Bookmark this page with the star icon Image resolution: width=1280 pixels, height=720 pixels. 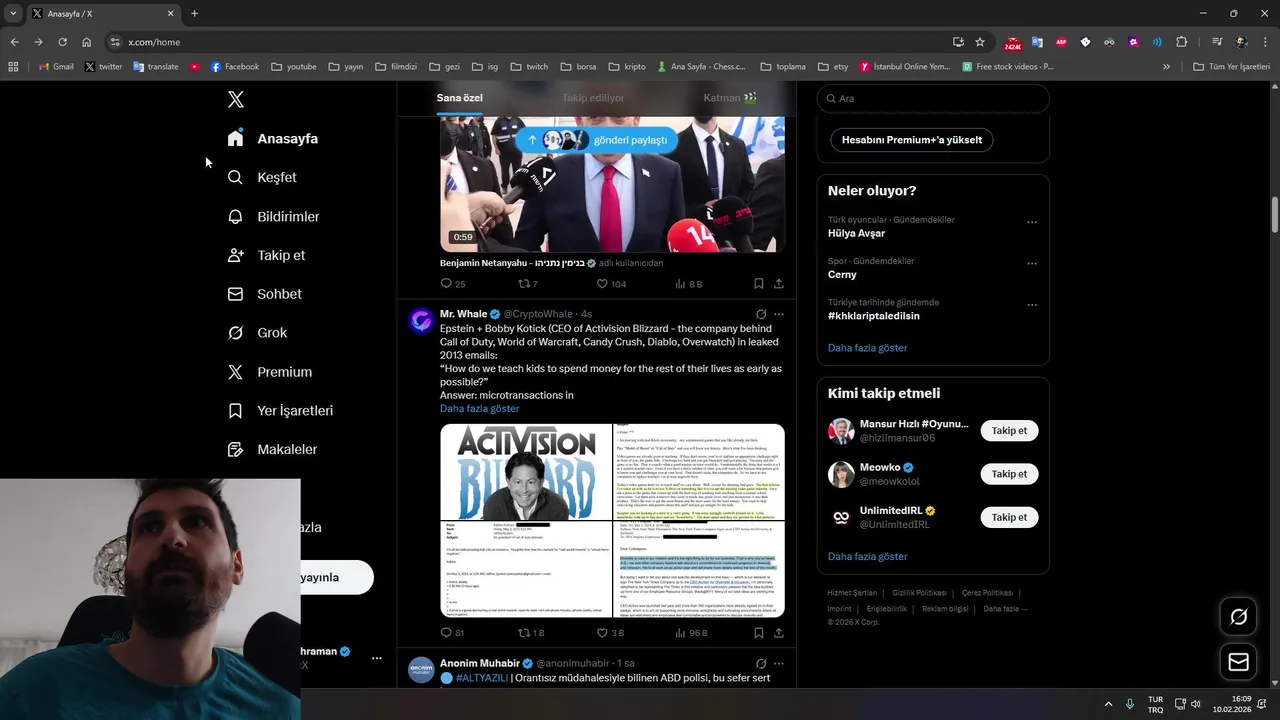tap(980, 42)
